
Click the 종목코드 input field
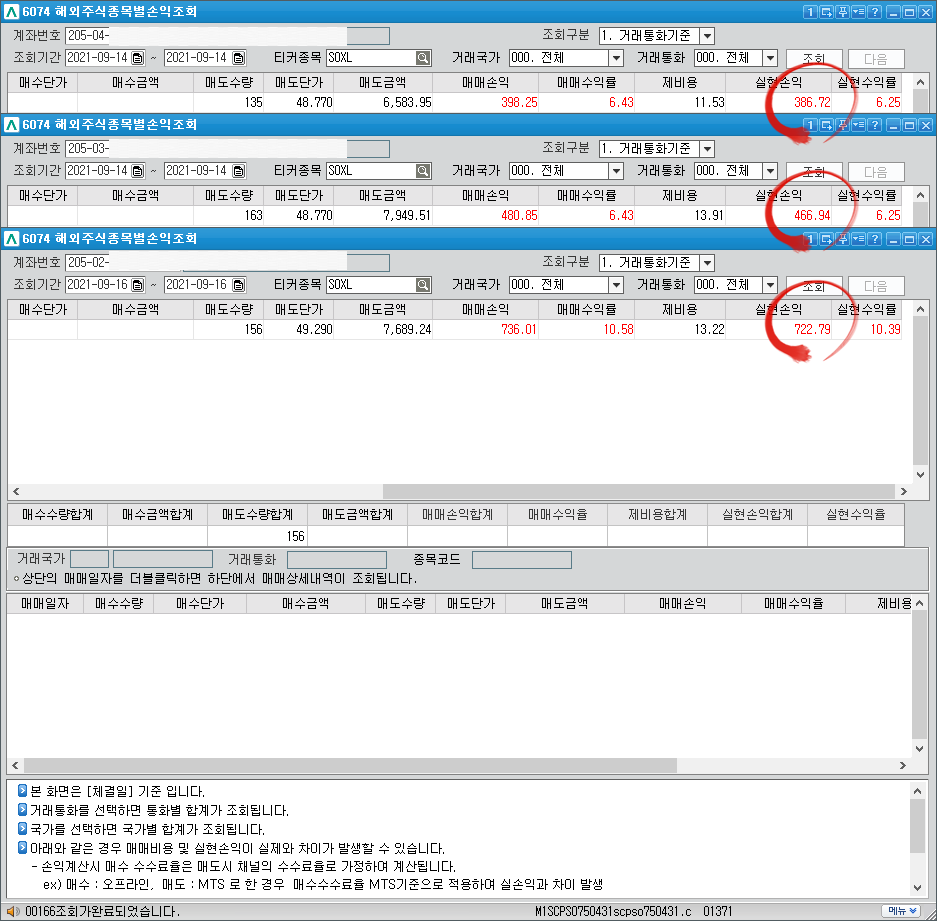(x=522, y=560)
